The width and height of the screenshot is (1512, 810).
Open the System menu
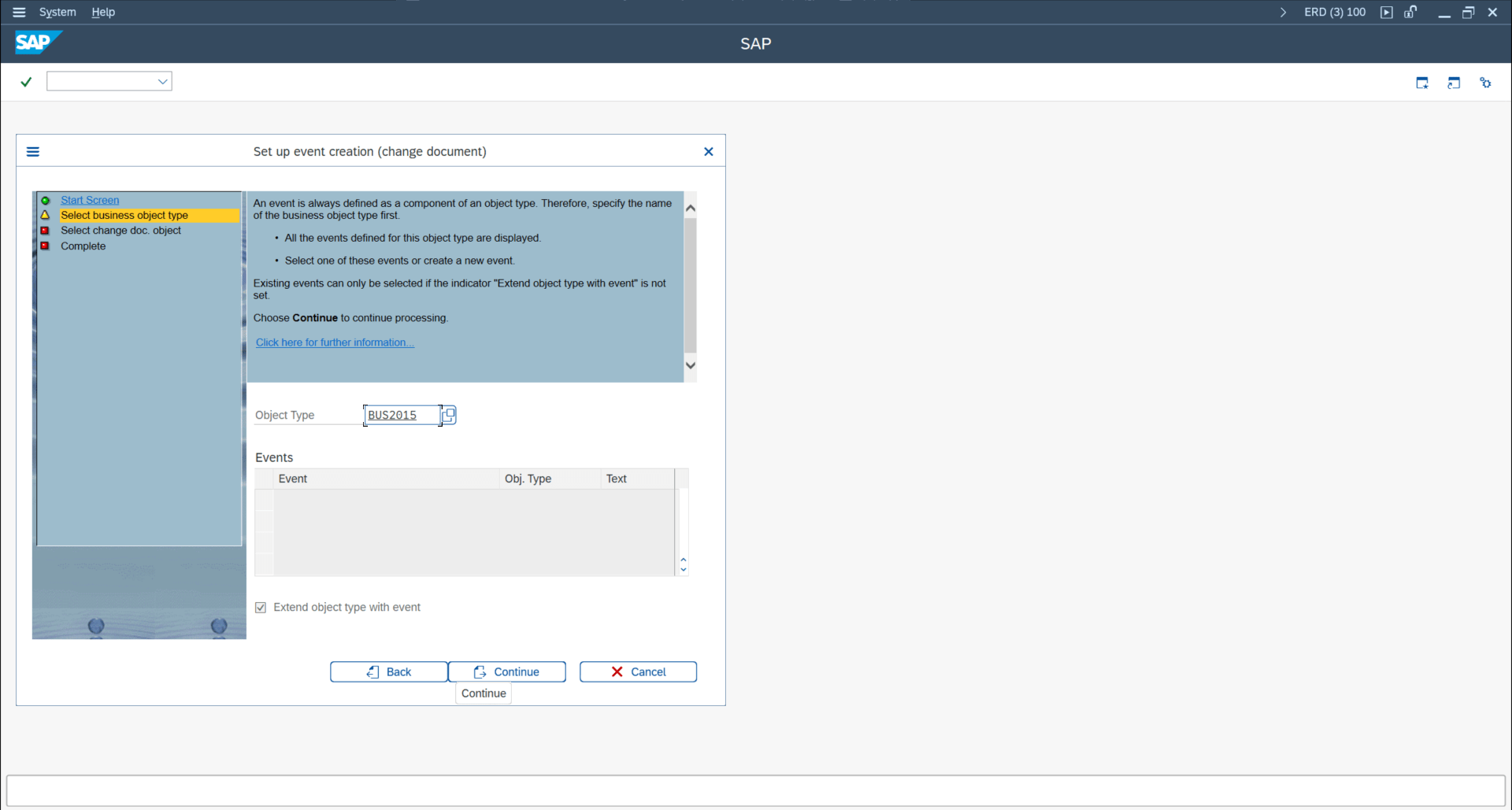[57, 12]
